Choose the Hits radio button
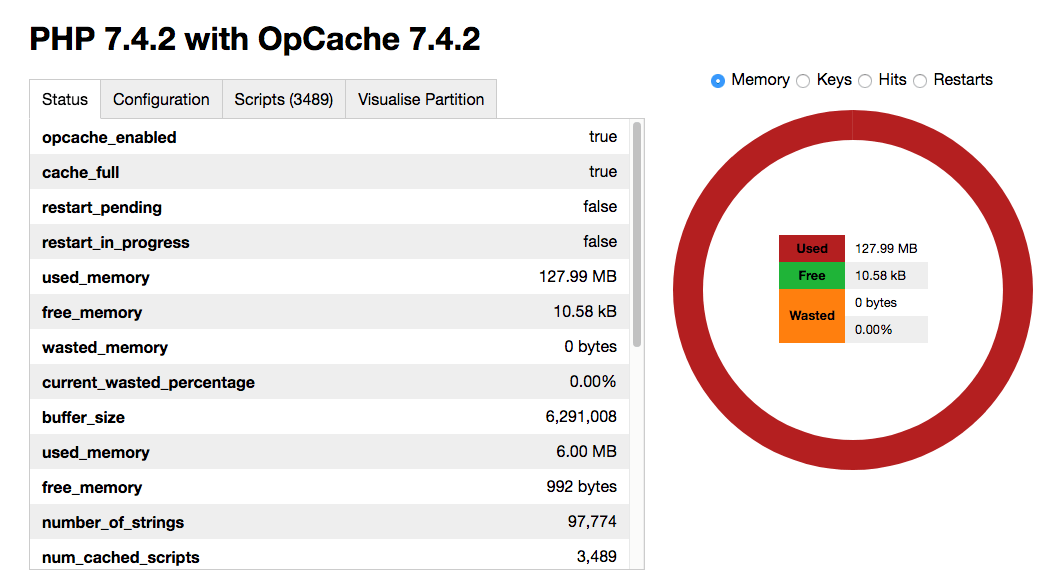The image size is (1062, 582). pos(864,80)
